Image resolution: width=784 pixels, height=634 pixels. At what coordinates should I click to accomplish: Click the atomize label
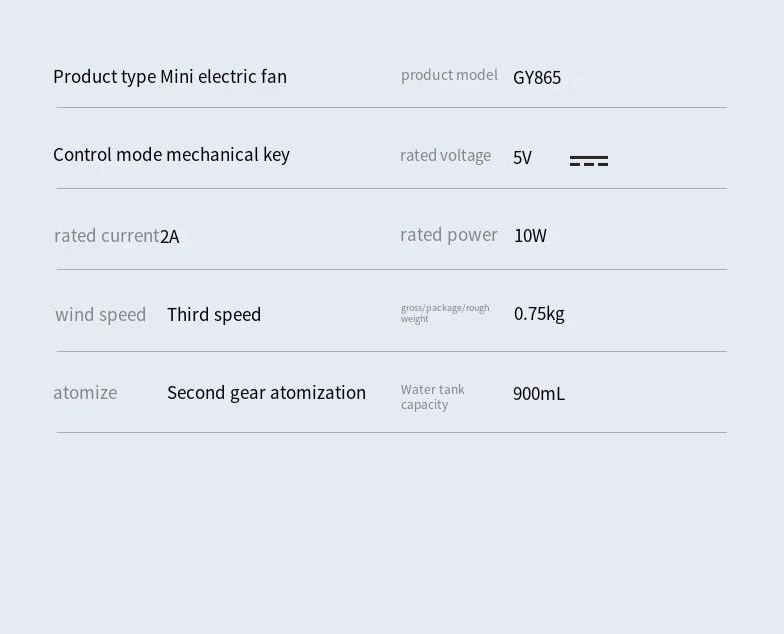click(x=85, y=393)
